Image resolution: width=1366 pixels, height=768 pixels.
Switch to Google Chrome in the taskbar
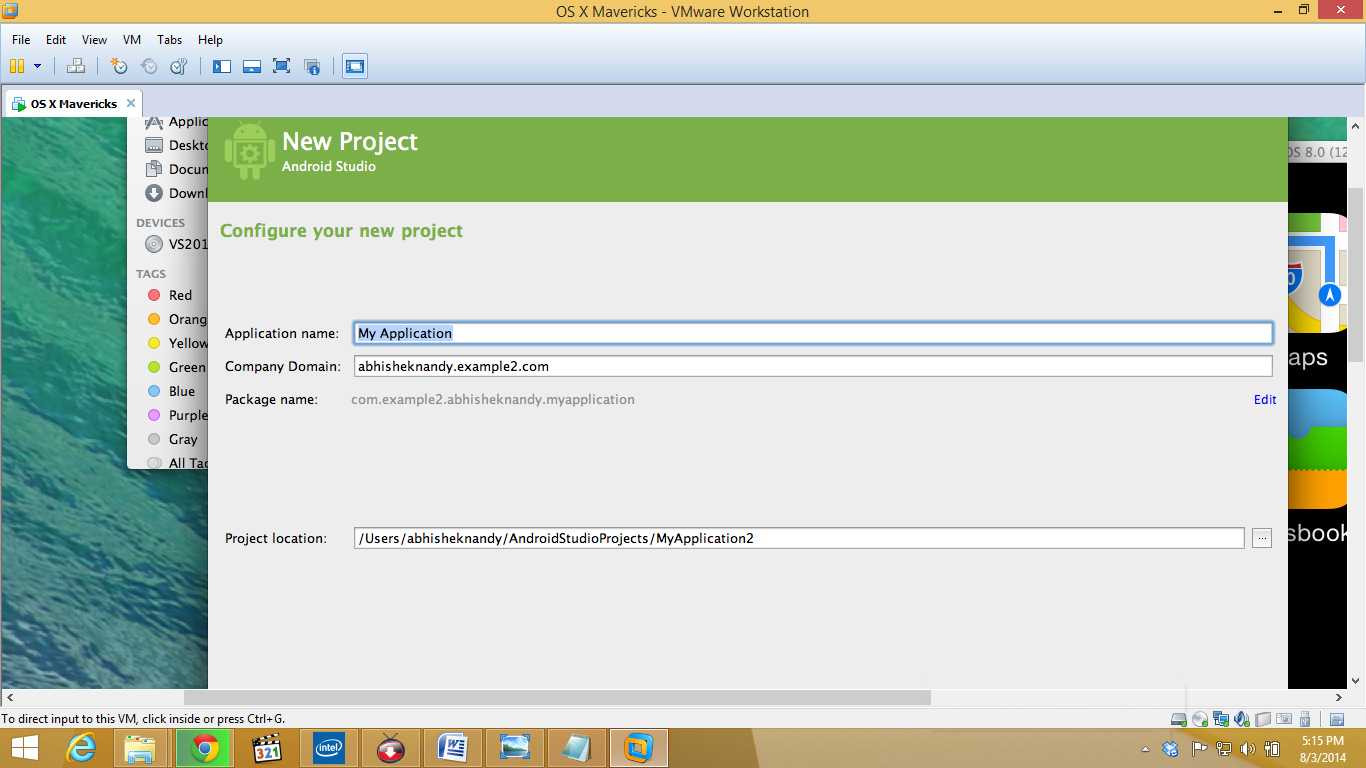click(x=204, y=748)
